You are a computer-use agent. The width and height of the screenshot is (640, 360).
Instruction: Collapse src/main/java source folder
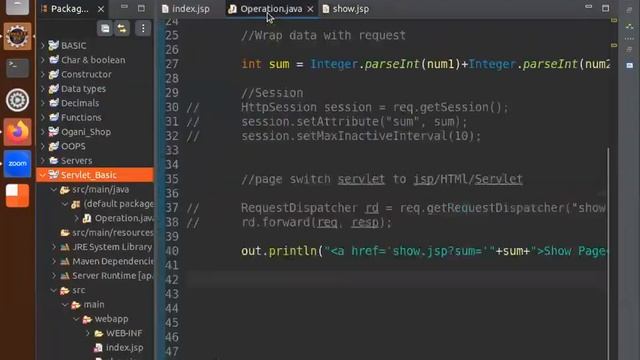[x=54, y=189]
